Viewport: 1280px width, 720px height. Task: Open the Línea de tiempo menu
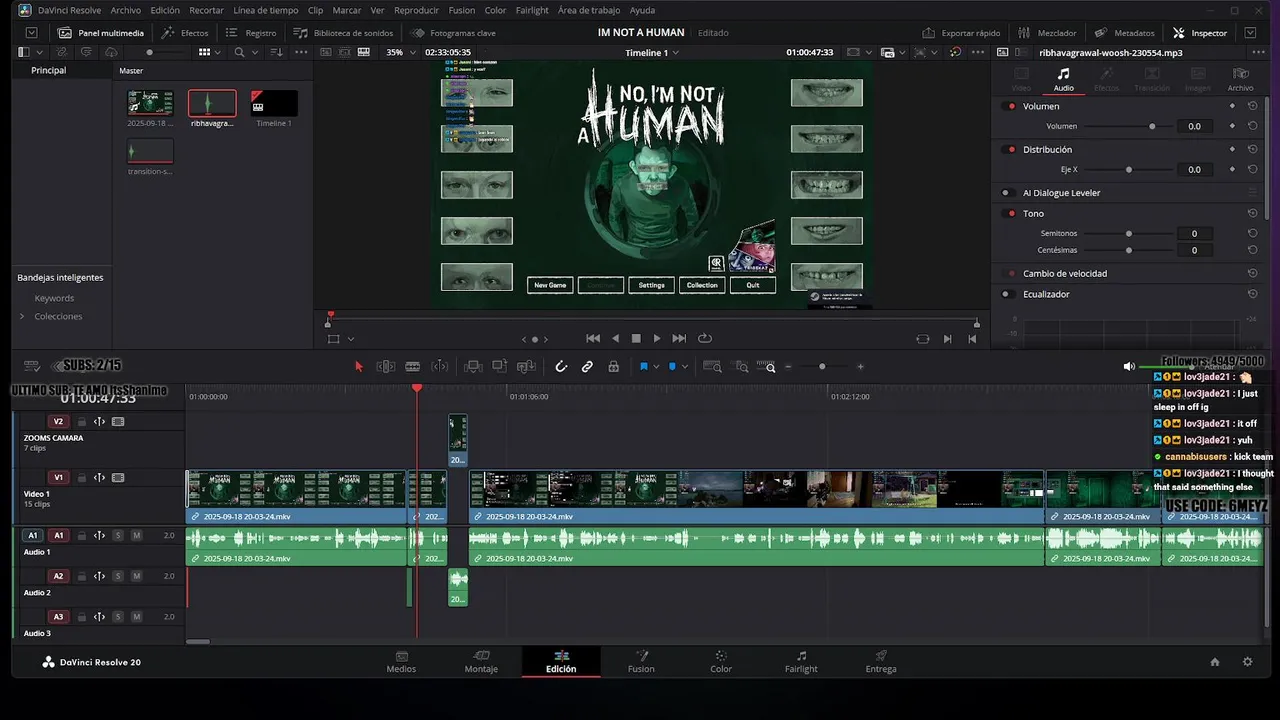click(265, 10)
